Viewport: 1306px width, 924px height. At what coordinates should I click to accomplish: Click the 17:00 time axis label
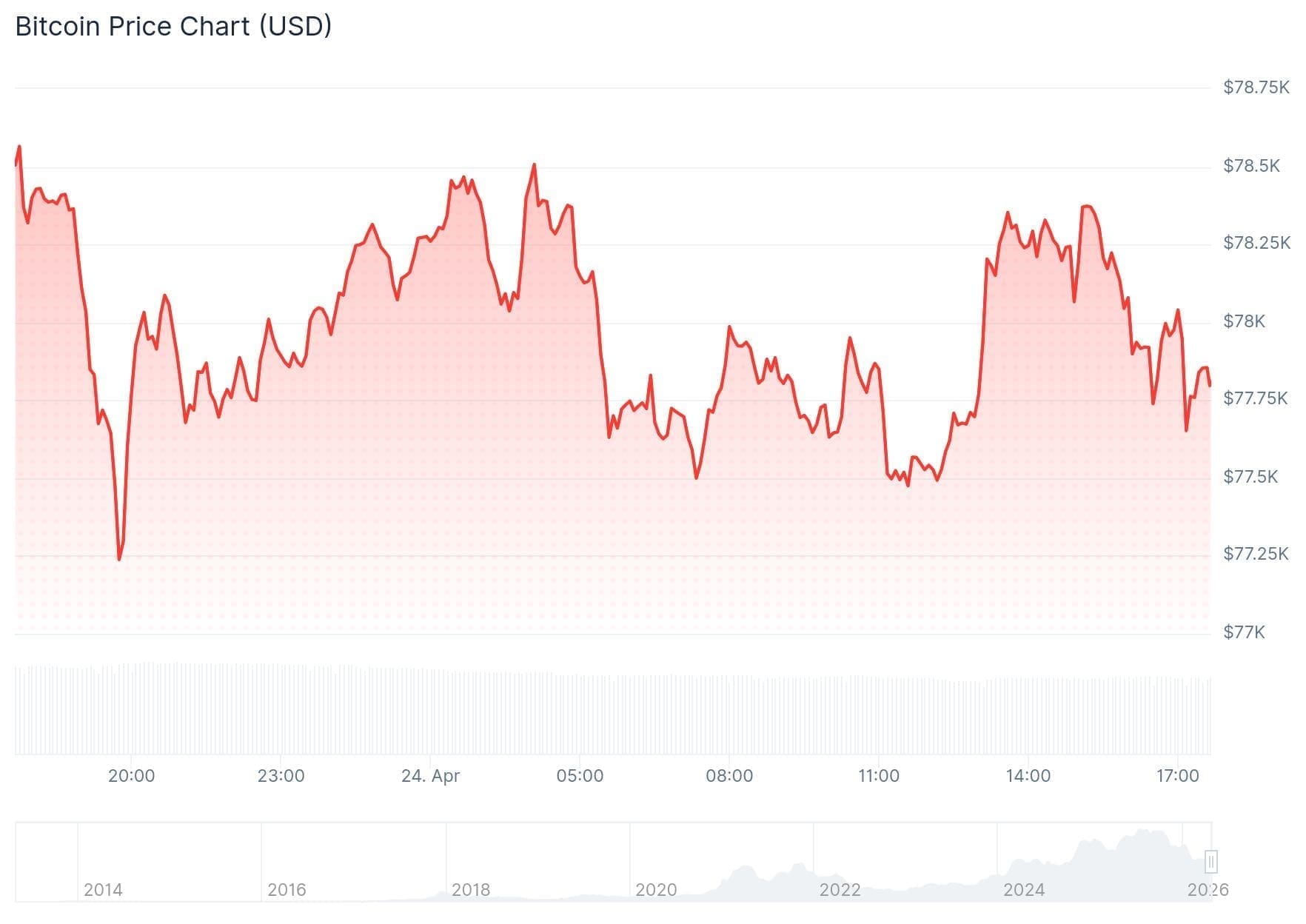(1178, 776)
